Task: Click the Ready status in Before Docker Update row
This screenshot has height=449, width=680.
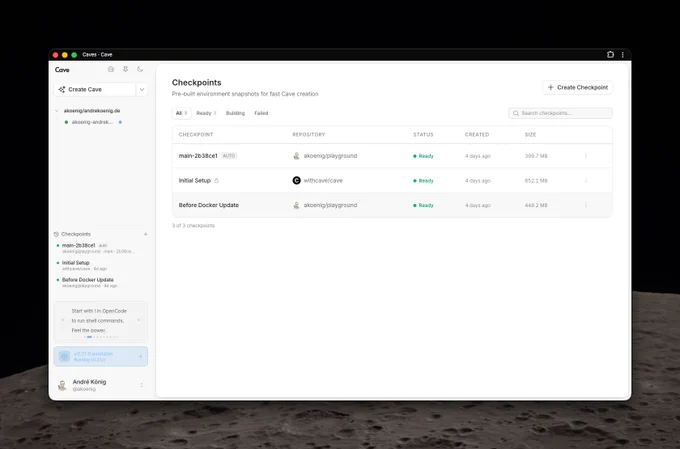Action: click(x=423, y=206)
